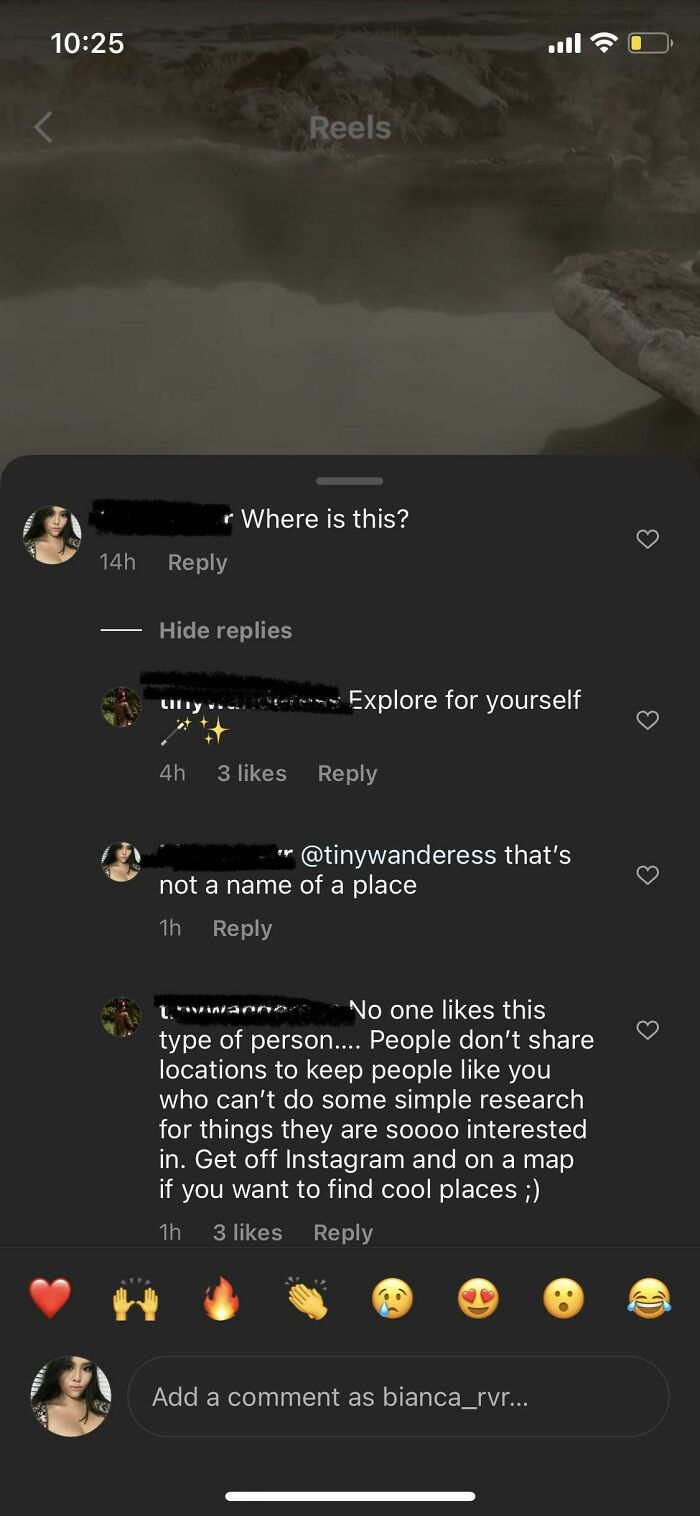Insert the red heart emoji

click(x=50, y=1299)
